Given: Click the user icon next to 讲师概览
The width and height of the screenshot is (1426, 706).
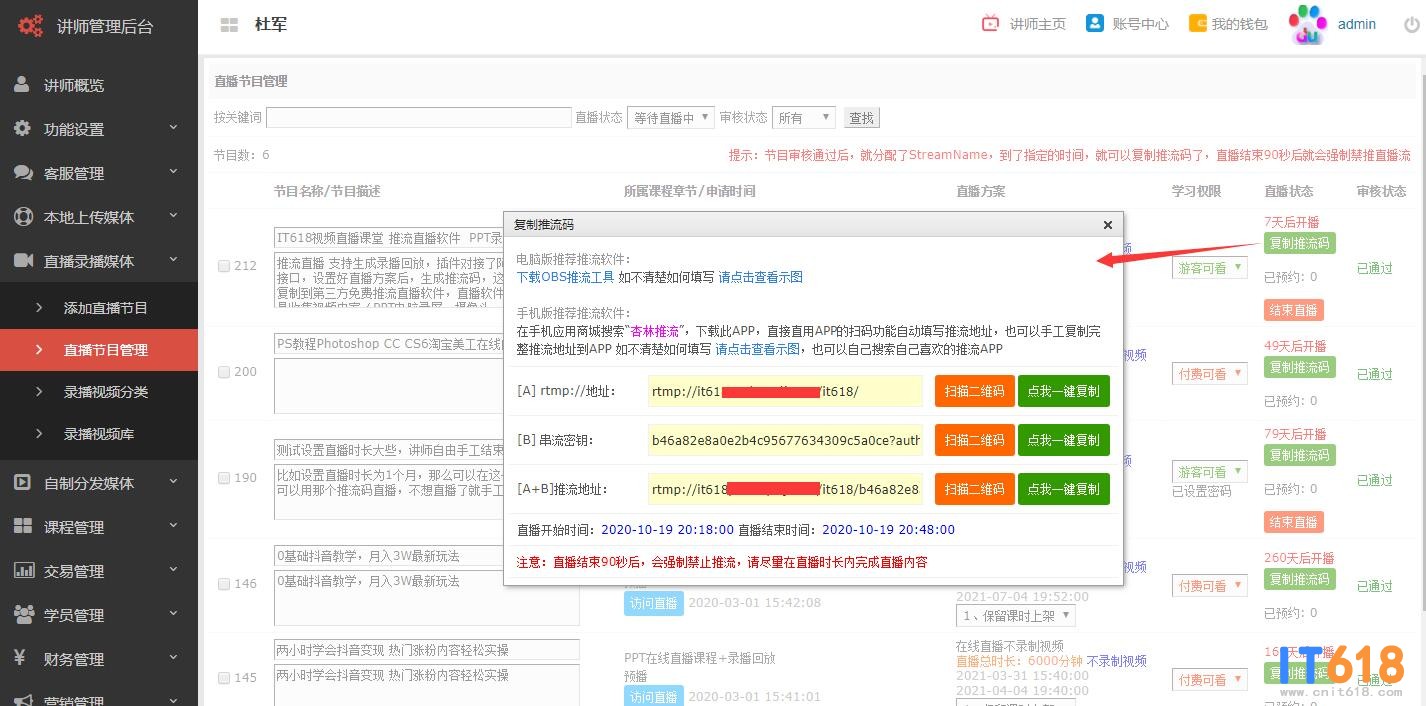Looking at the screenshot, I should pos(22,85).
